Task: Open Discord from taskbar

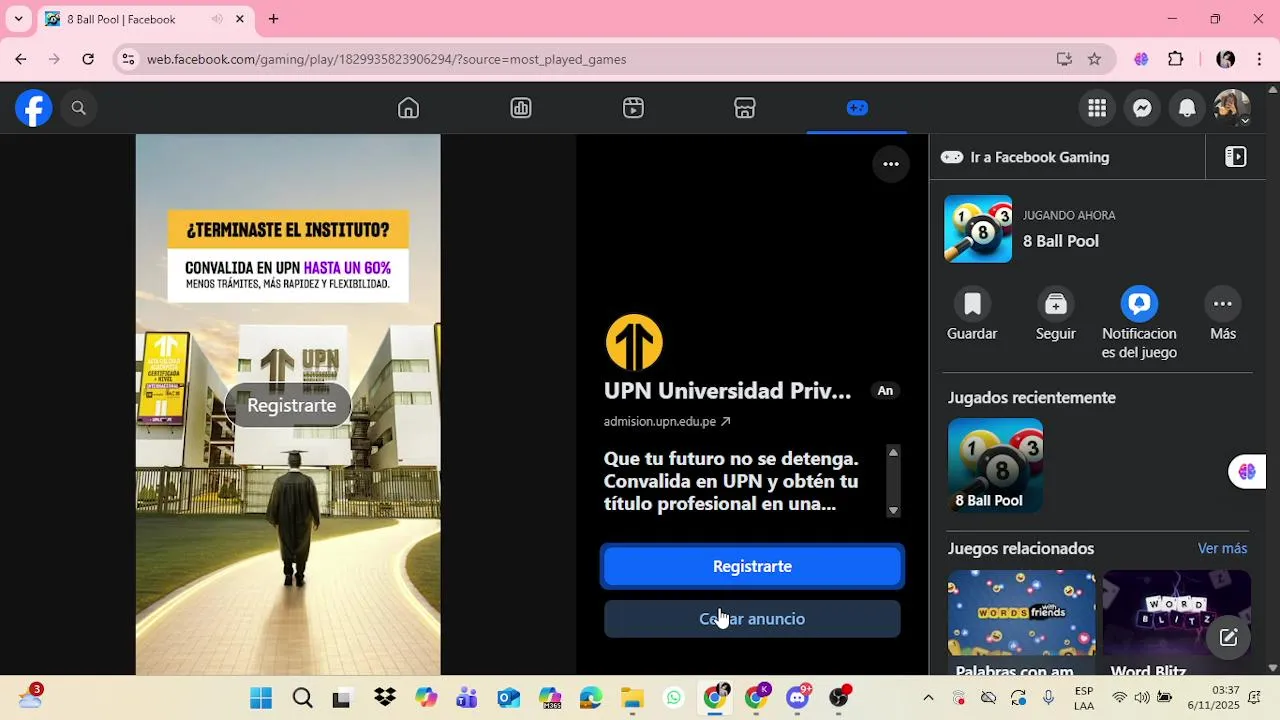Action: pos(798,698)
